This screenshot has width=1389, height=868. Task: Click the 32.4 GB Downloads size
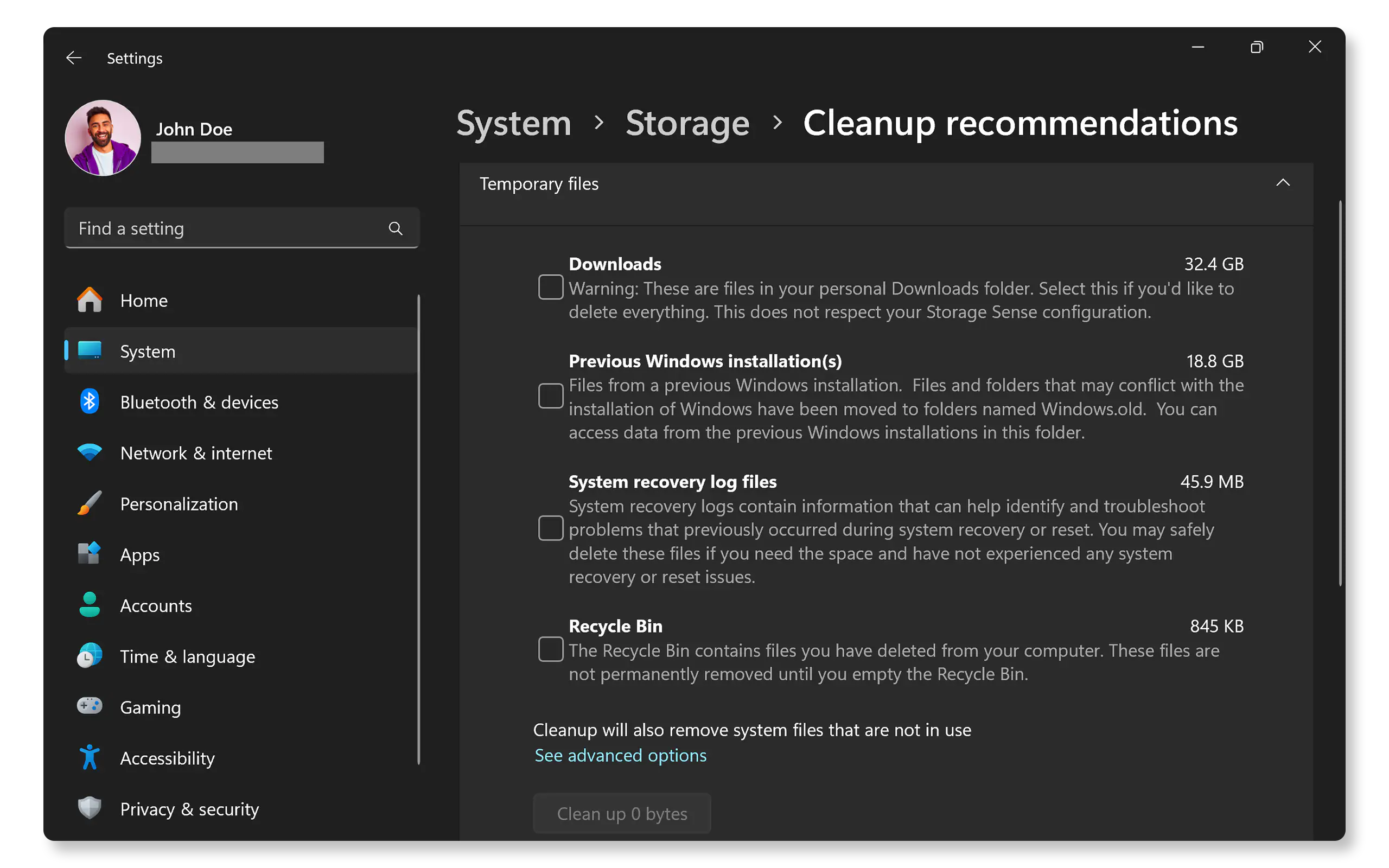[1214, 264]
